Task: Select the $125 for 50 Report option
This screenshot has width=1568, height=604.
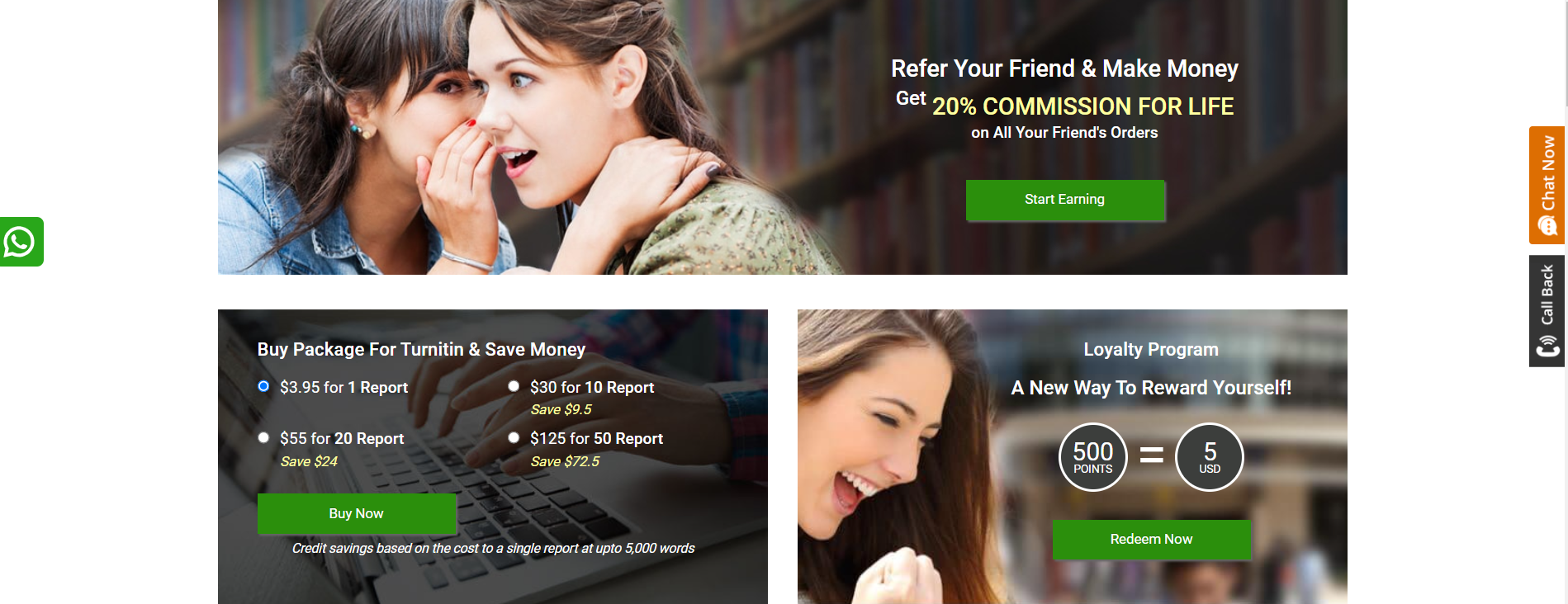Action: coord(514,437)
